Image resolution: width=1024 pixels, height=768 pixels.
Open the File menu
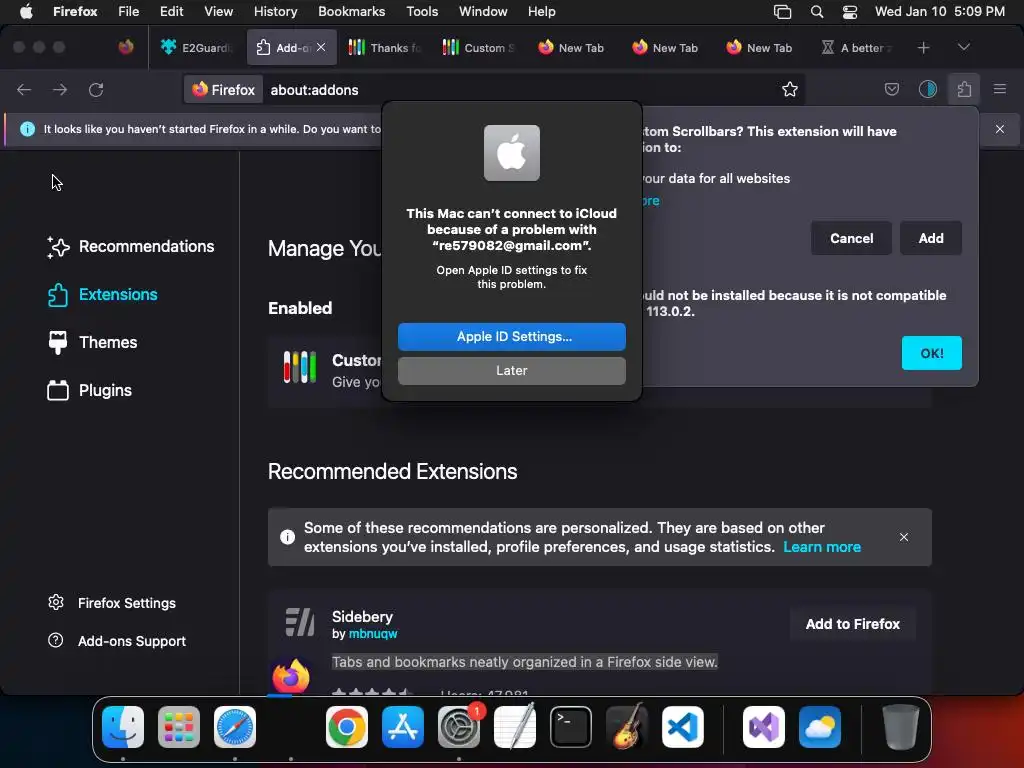(x=128, y=12)
